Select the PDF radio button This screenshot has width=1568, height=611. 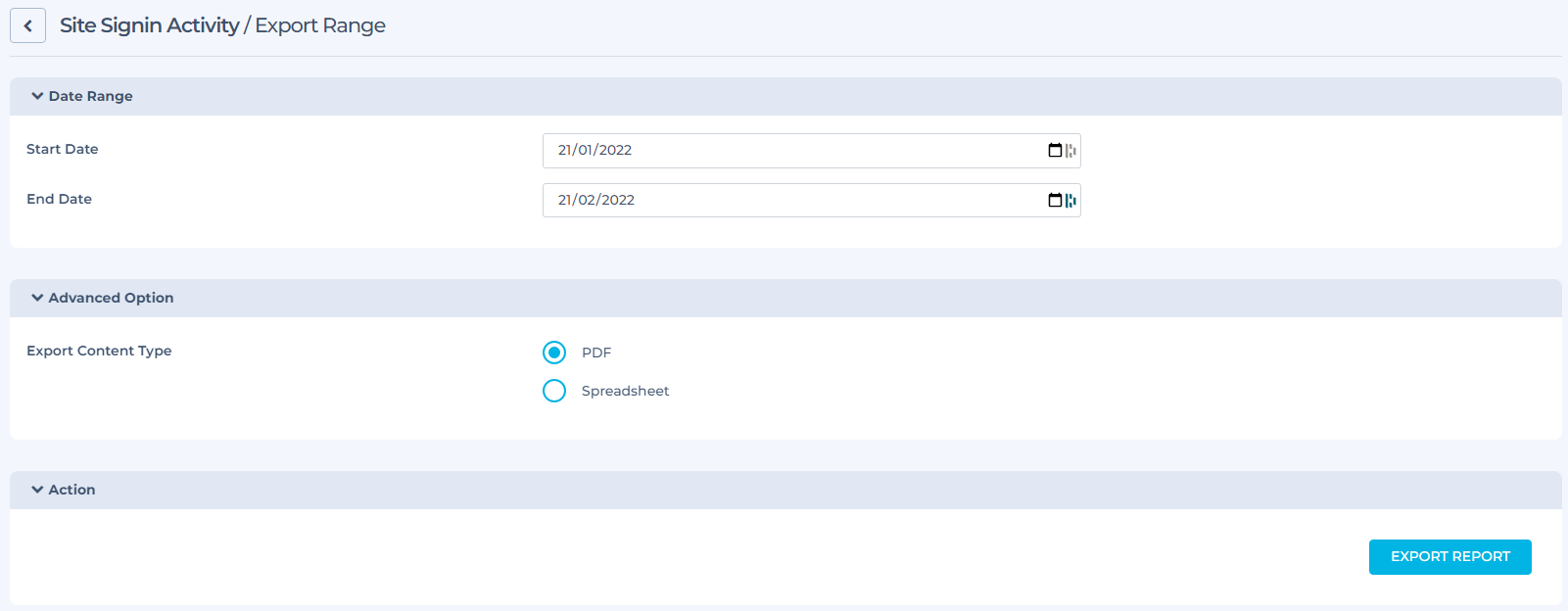(x=554, y=352)
